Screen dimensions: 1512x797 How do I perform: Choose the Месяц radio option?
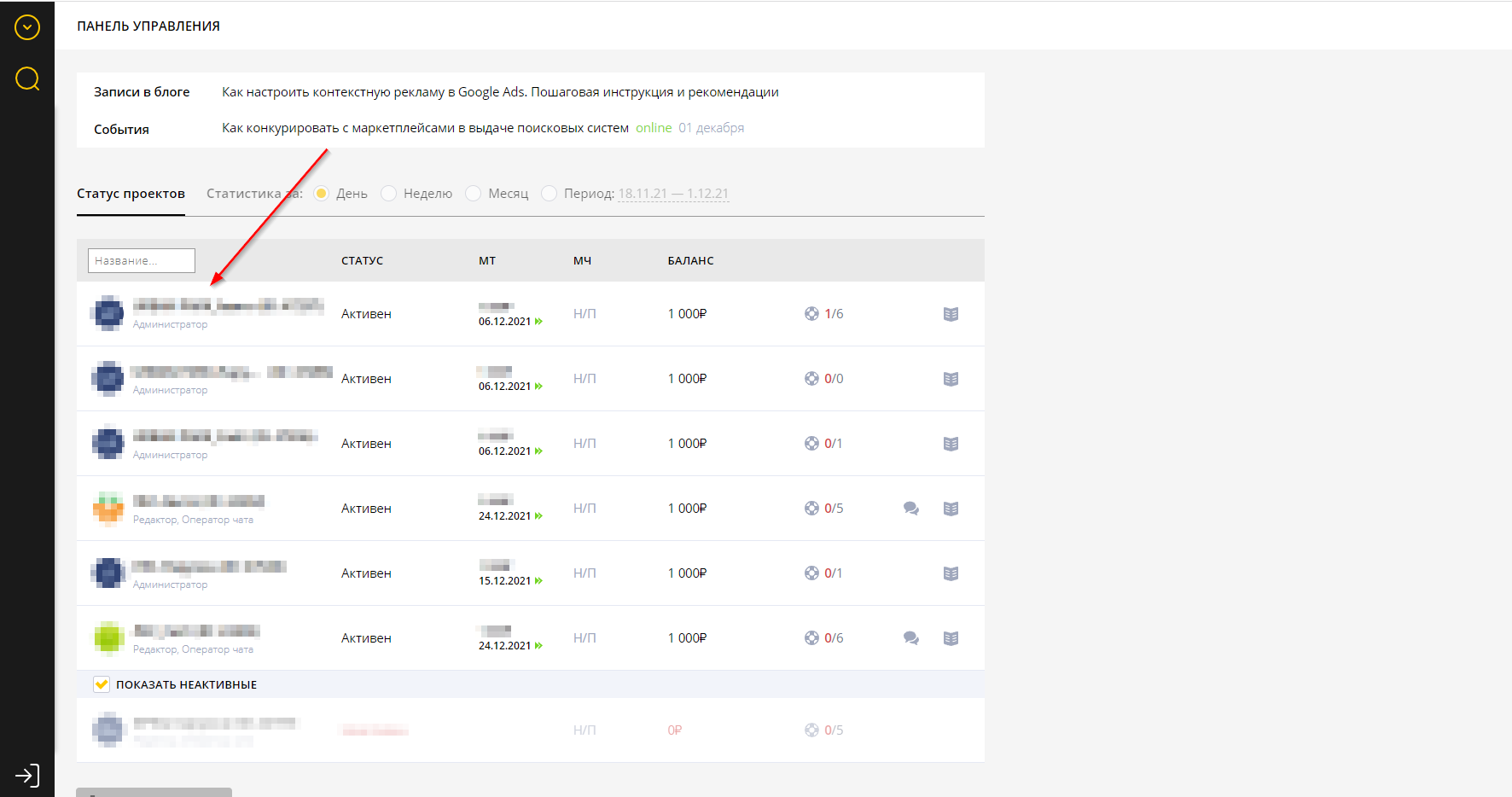[x=474, y=194]
